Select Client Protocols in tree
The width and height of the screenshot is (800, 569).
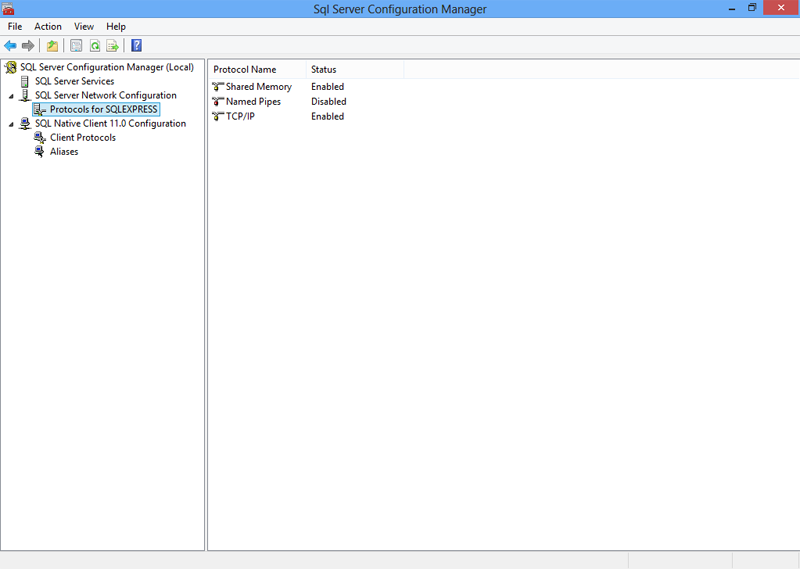pyautogui.click(x=83, y=138)
